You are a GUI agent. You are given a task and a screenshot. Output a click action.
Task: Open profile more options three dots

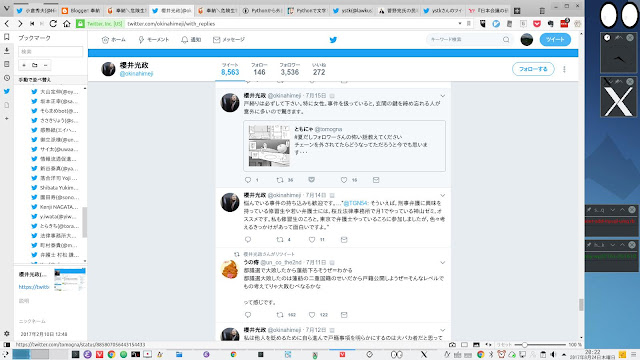click(564, 69)
